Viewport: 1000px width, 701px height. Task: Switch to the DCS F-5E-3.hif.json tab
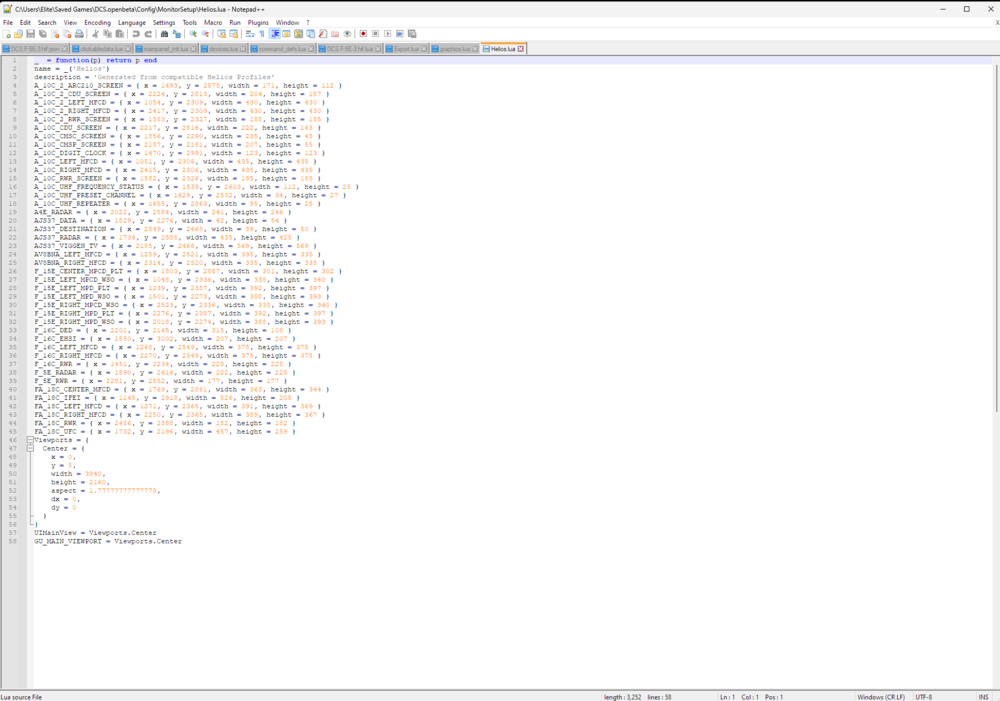(34, 49)
